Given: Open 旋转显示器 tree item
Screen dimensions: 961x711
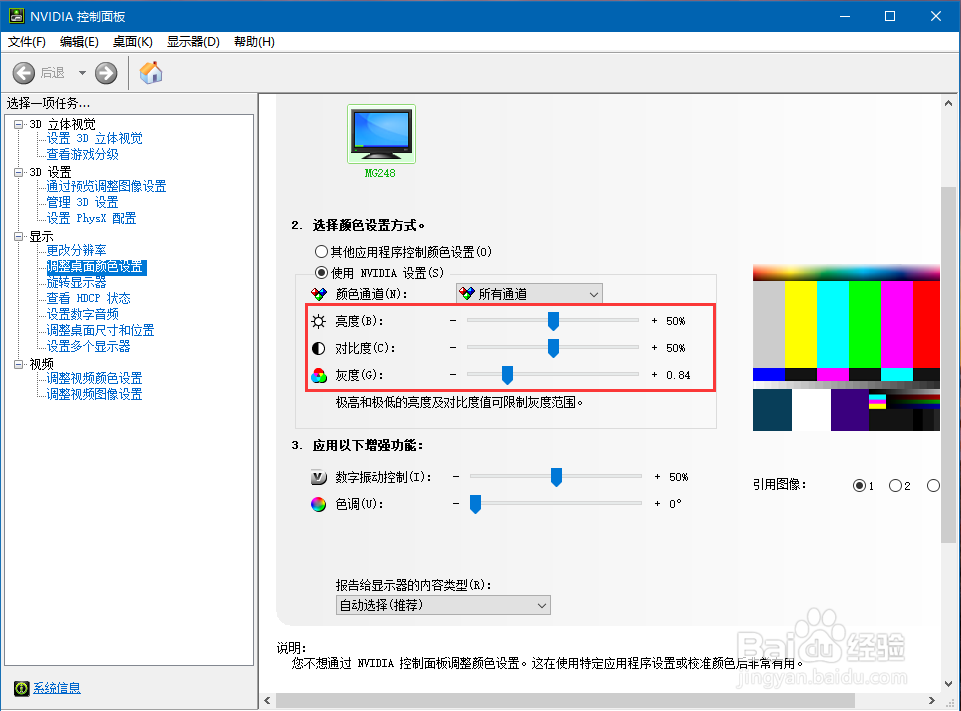Looking at the screenshot, I should point(77,283).
